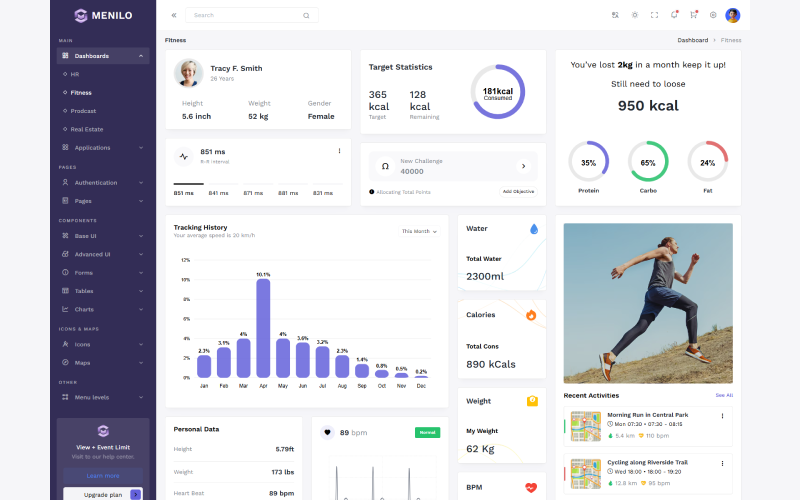Open the language translate icon in header
The height and width of the screenshot is (500, 800).
point(615,15)
